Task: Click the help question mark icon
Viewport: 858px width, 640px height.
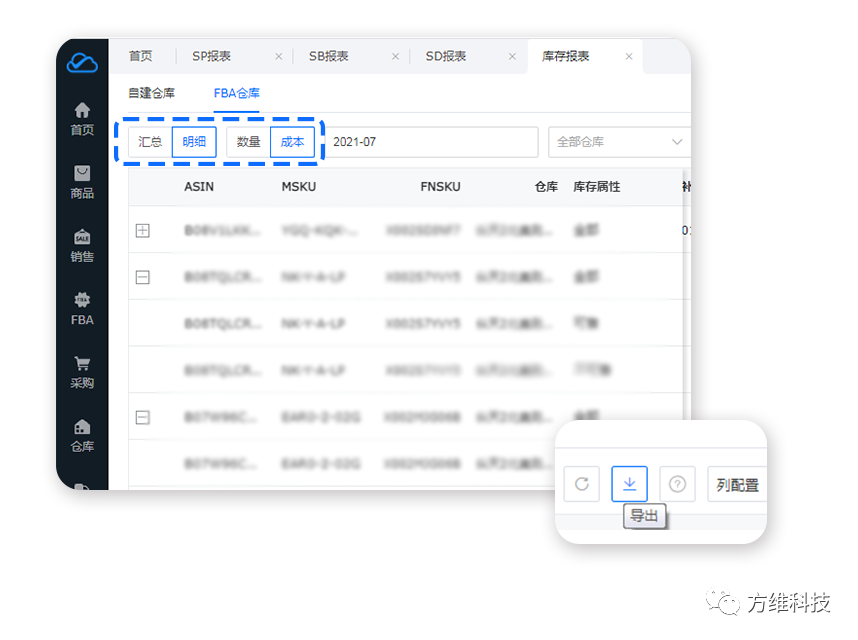Action: click(678, 485)
